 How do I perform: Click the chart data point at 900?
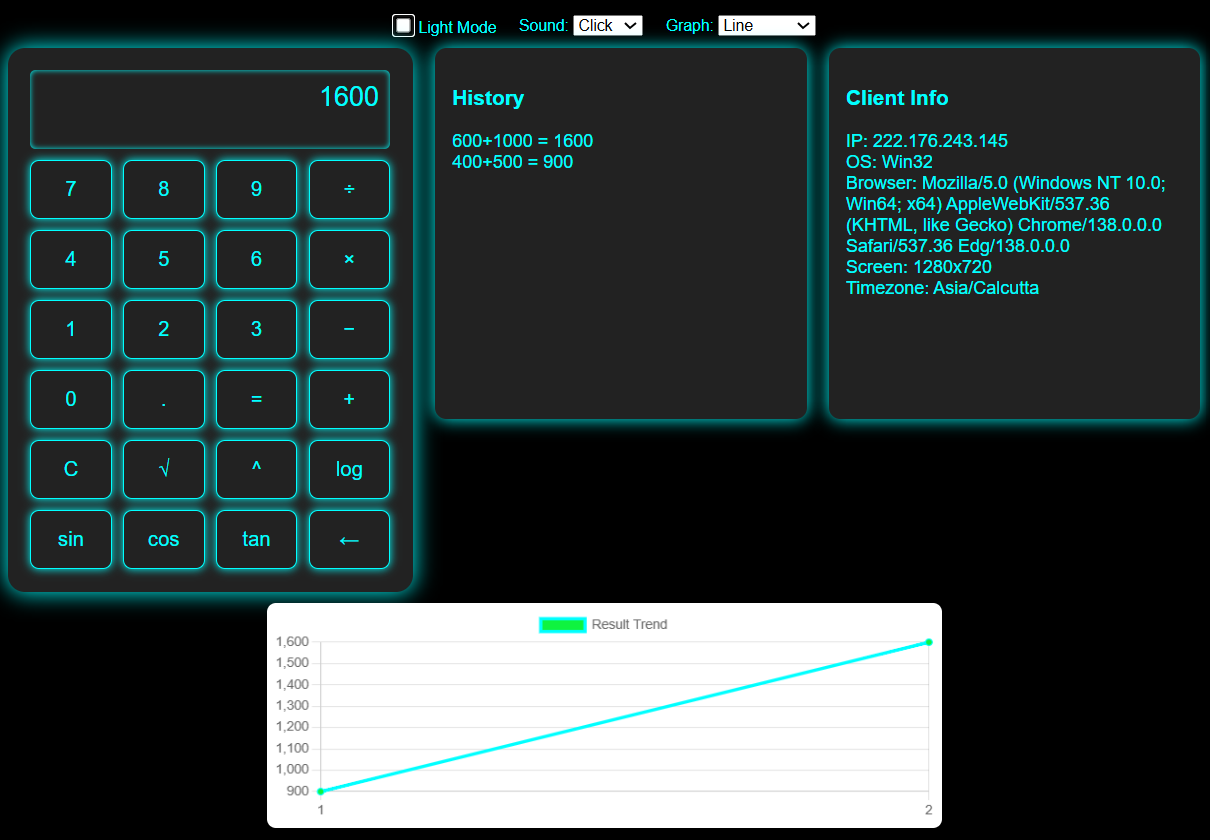tap(320, 791)
